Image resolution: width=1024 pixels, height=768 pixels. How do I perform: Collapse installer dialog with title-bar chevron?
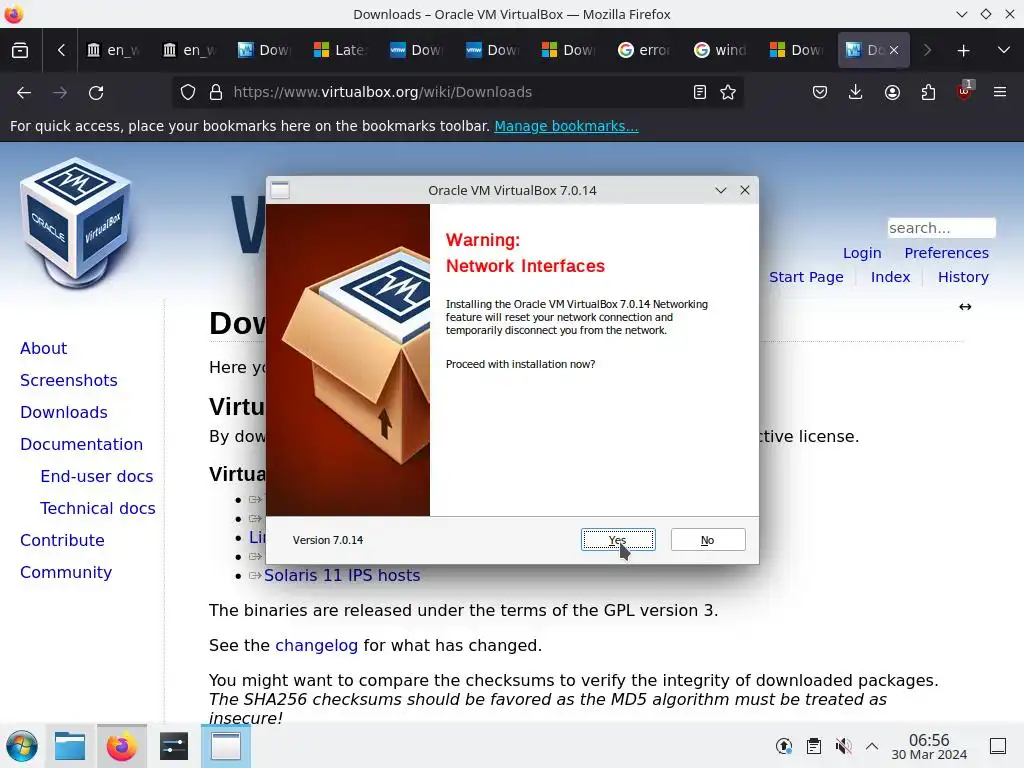pos(721,190)
